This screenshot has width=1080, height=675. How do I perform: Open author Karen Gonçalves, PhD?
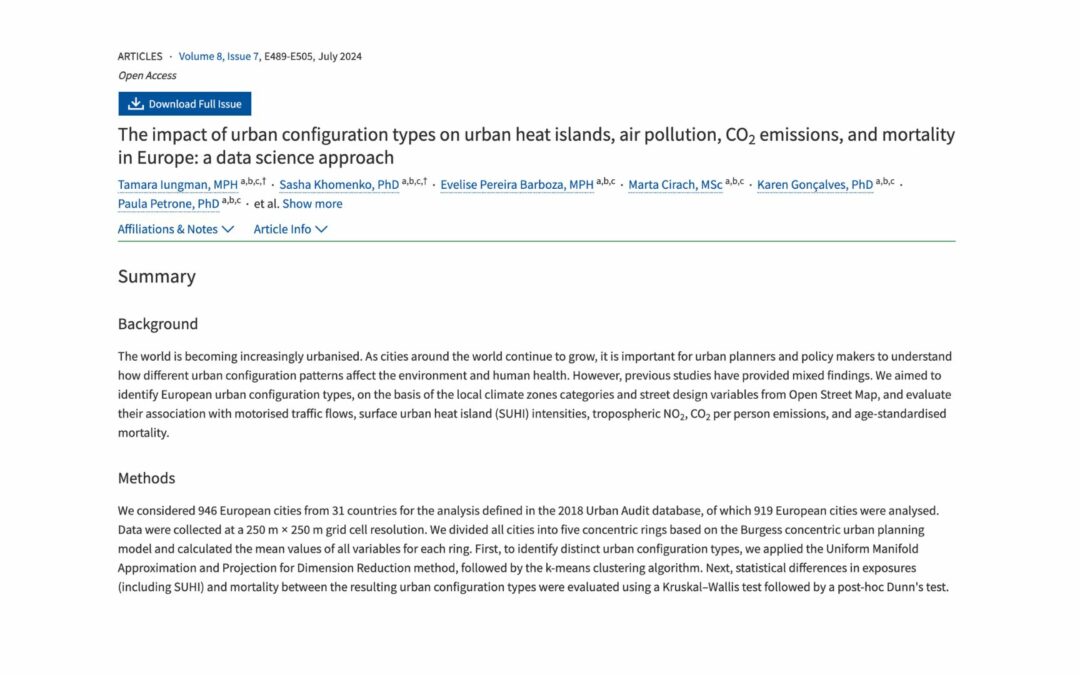[815, 185]
